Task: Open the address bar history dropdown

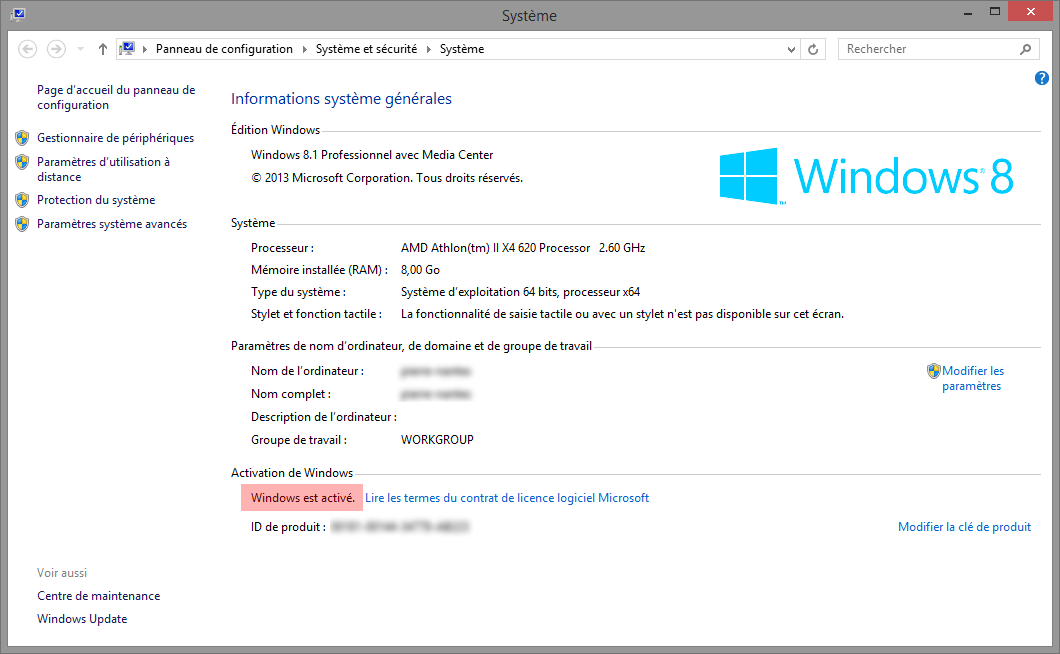Action: (x=791, y=49)
